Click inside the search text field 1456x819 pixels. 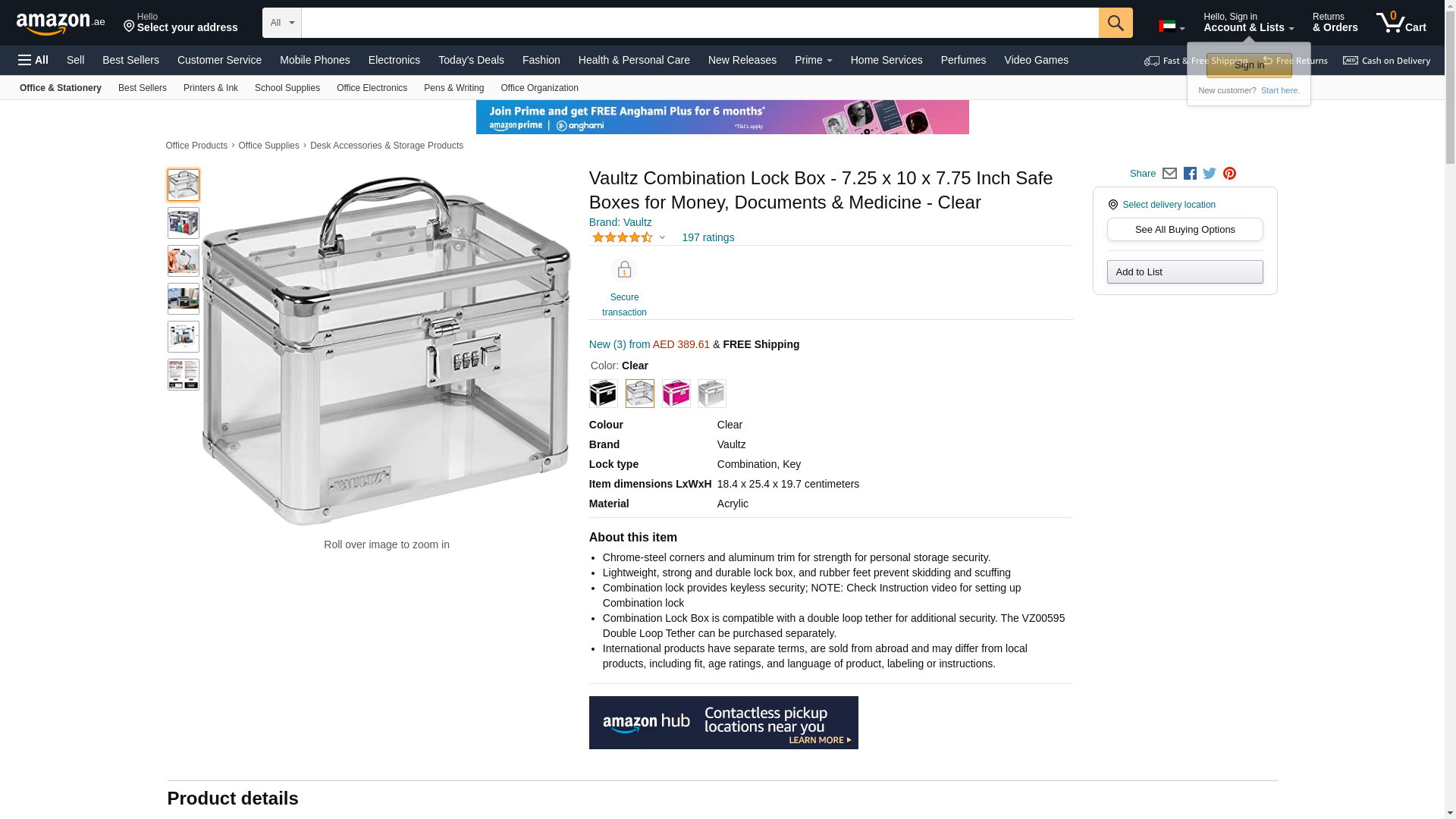700,23
